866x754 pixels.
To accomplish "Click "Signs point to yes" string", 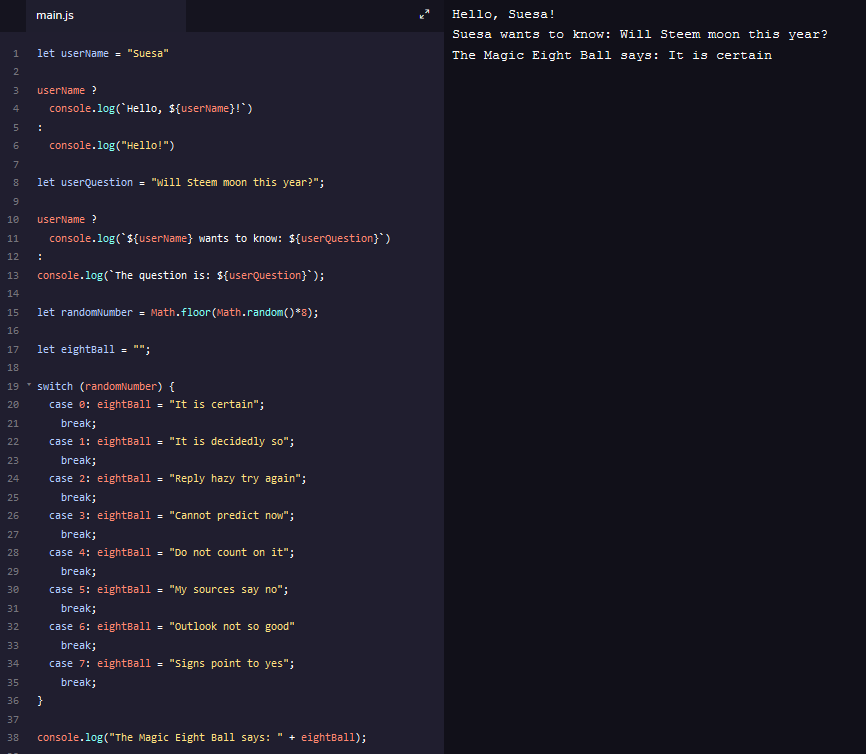I will tap(229, 664).
